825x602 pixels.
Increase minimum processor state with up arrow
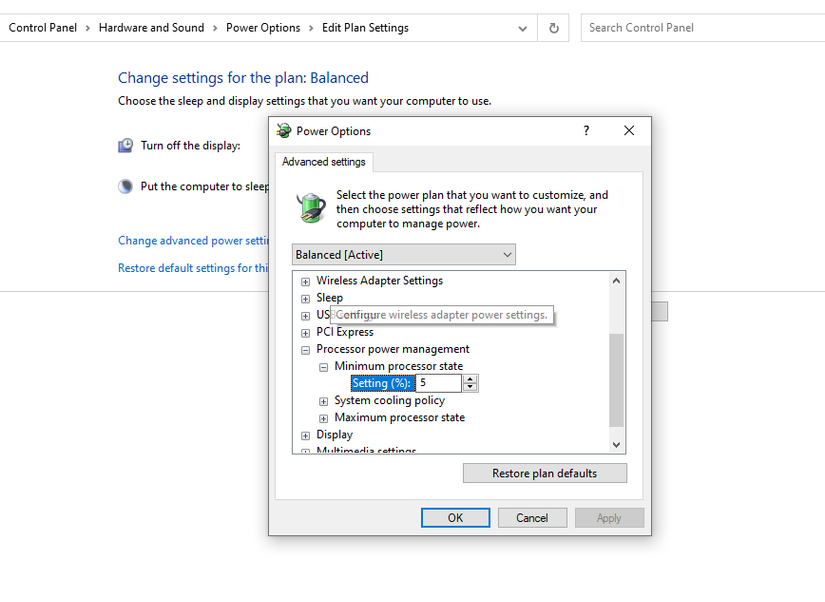point(471,379)
